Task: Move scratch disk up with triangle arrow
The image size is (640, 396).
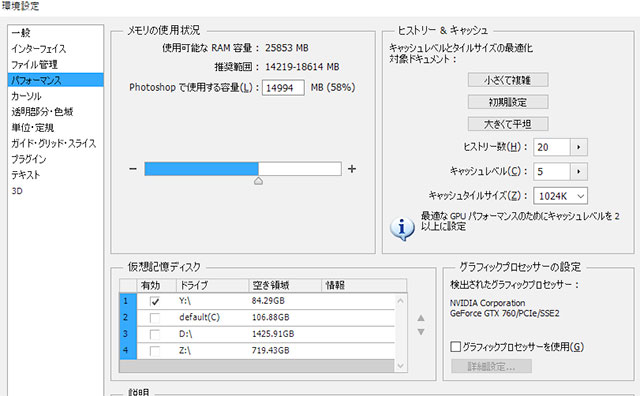Action: click(x=421, y=318)
